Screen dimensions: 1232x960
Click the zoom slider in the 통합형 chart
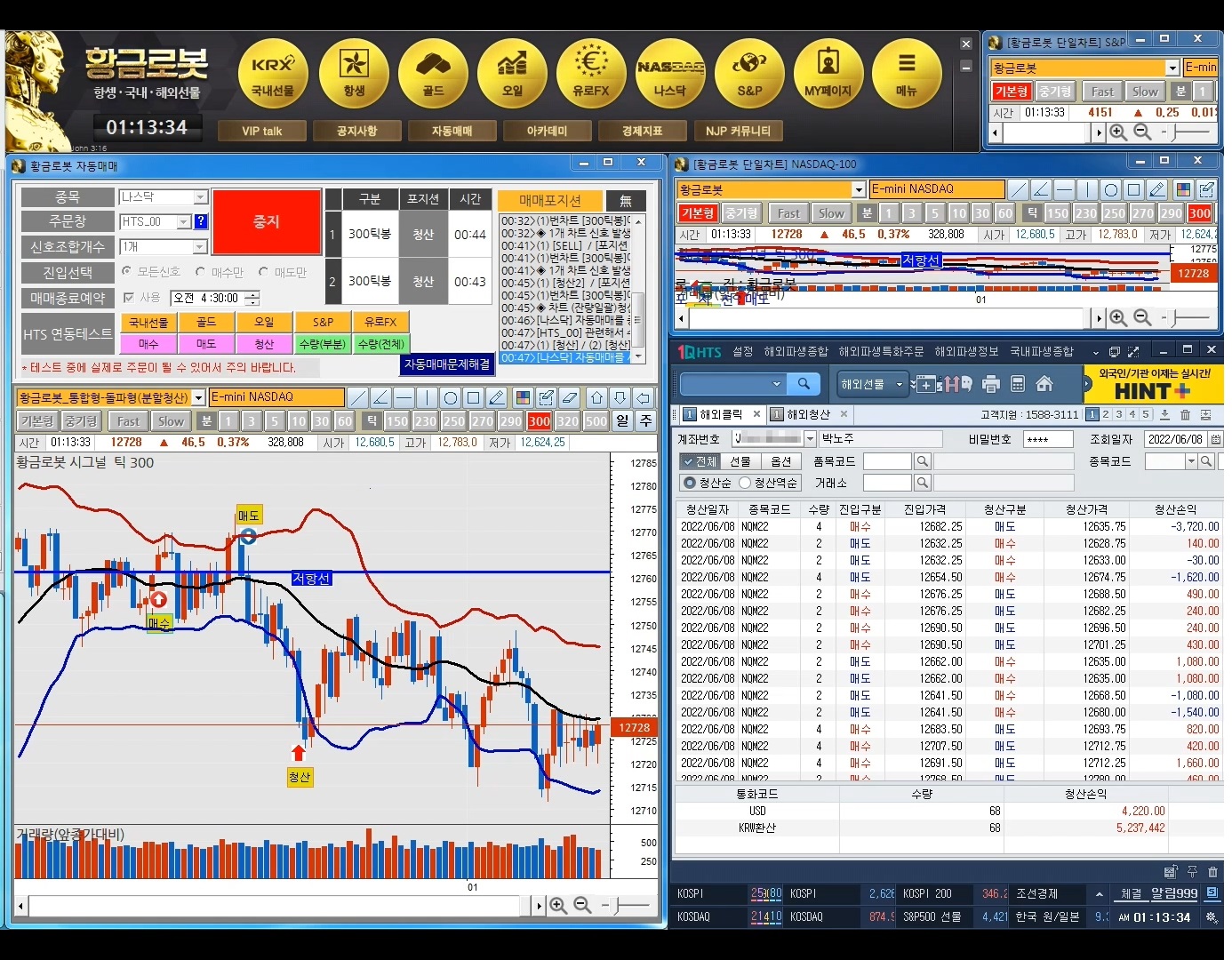coord(626,905)
